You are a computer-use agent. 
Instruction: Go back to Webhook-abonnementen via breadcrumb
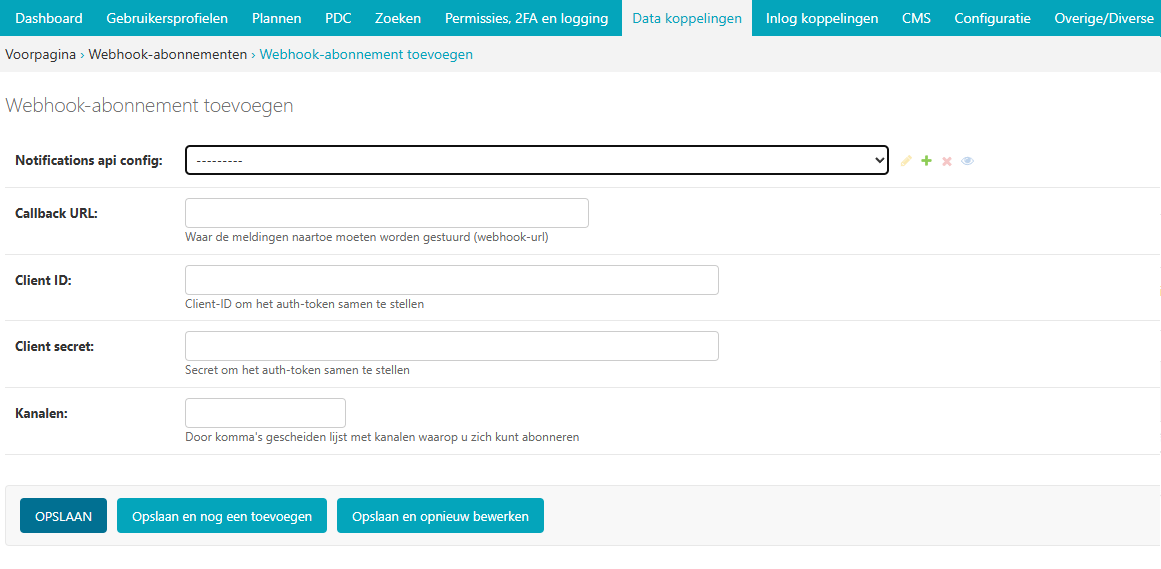[167, 55]
